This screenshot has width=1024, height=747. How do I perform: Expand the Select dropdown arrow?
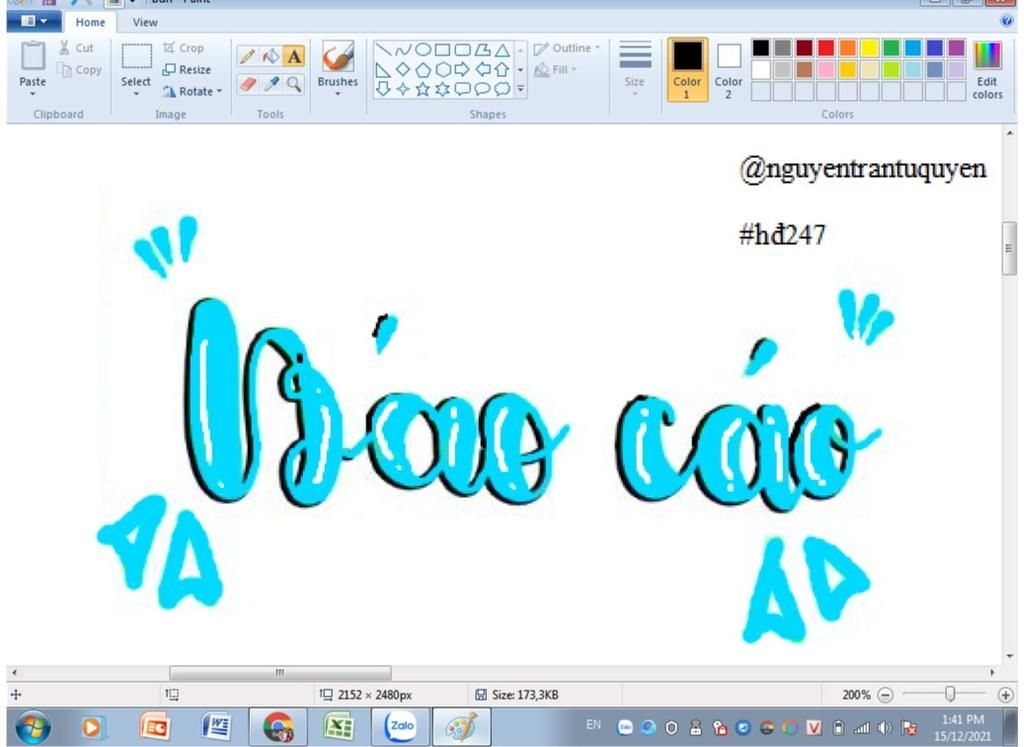(136, 94)
